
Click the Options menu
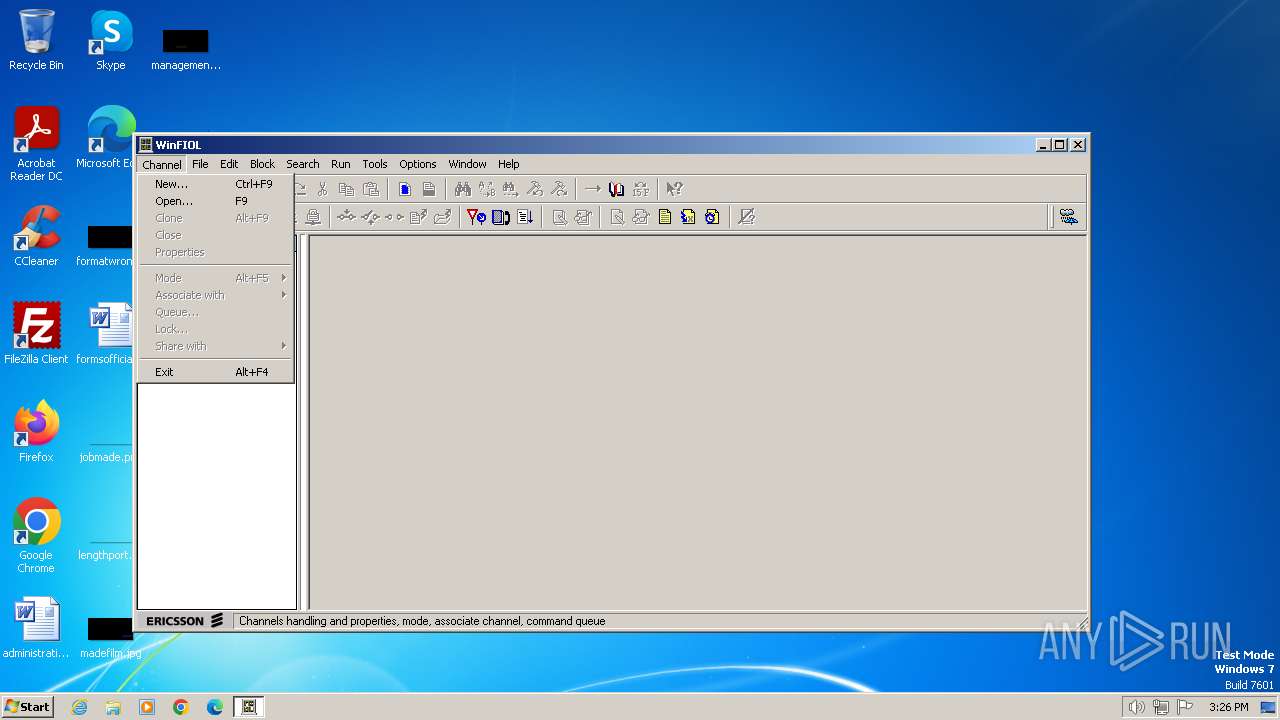pos(418,164)
